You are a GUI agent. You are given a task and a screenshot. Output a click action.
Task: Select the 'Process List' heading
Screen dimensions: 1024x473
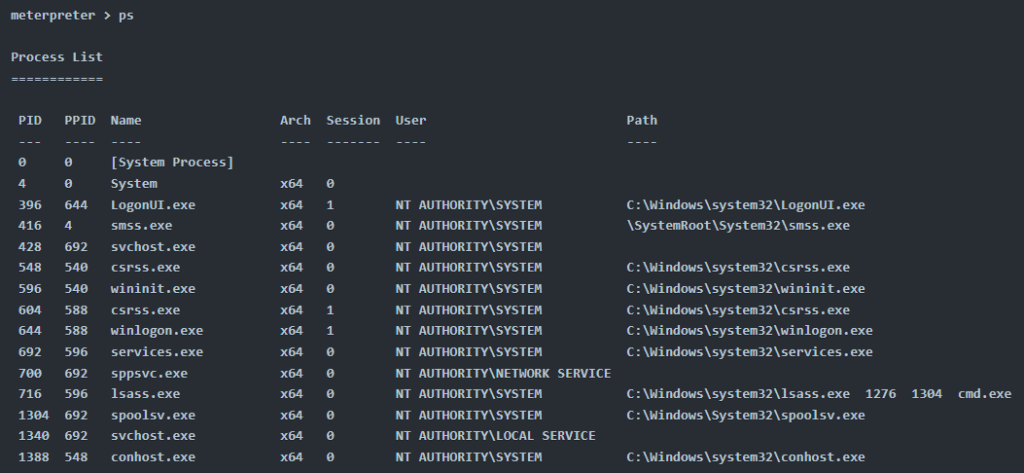click(57, 57)
